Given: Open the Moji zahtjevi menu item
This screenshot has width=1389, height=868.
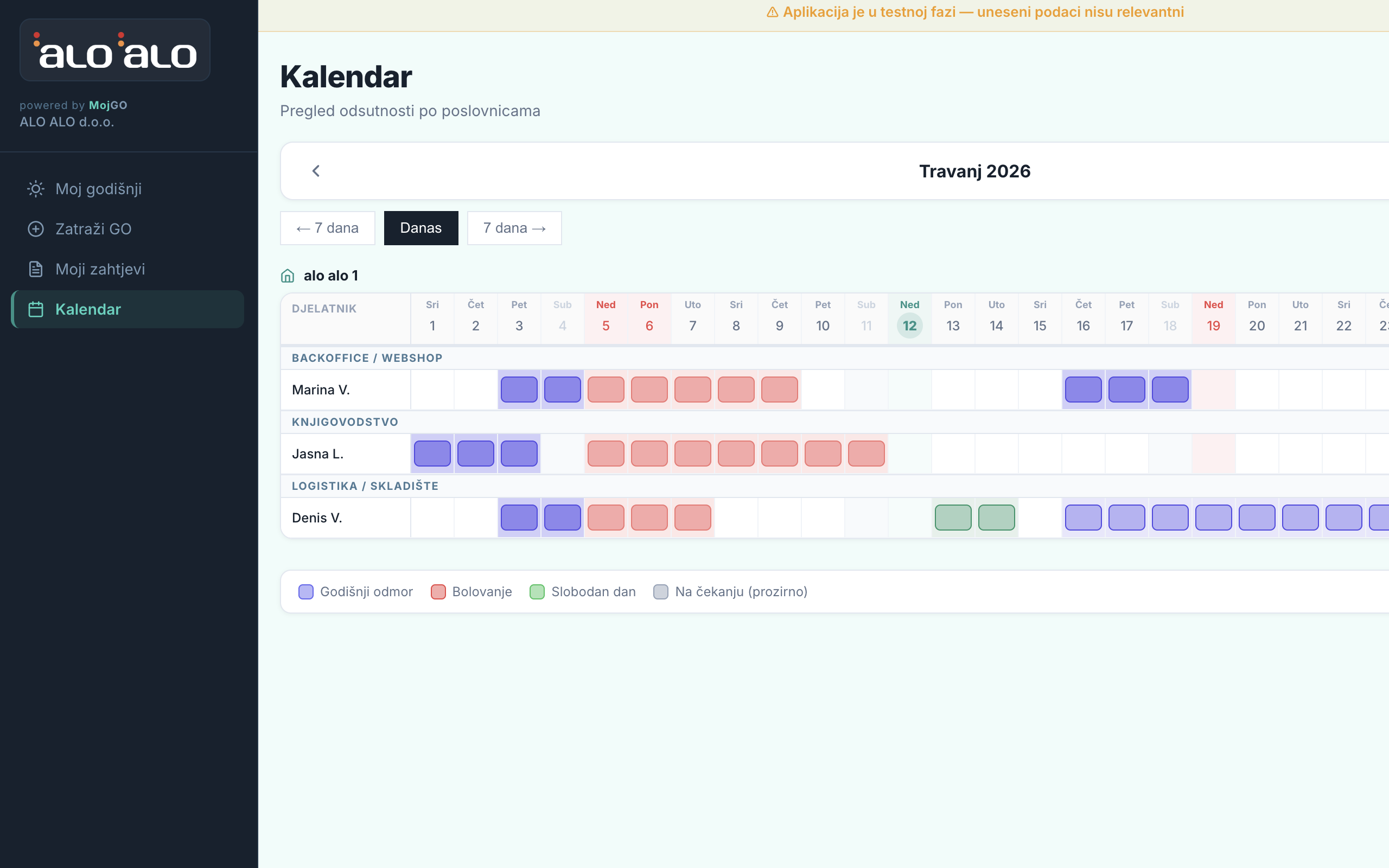Looking at the screenshot, I should point(100,269).
